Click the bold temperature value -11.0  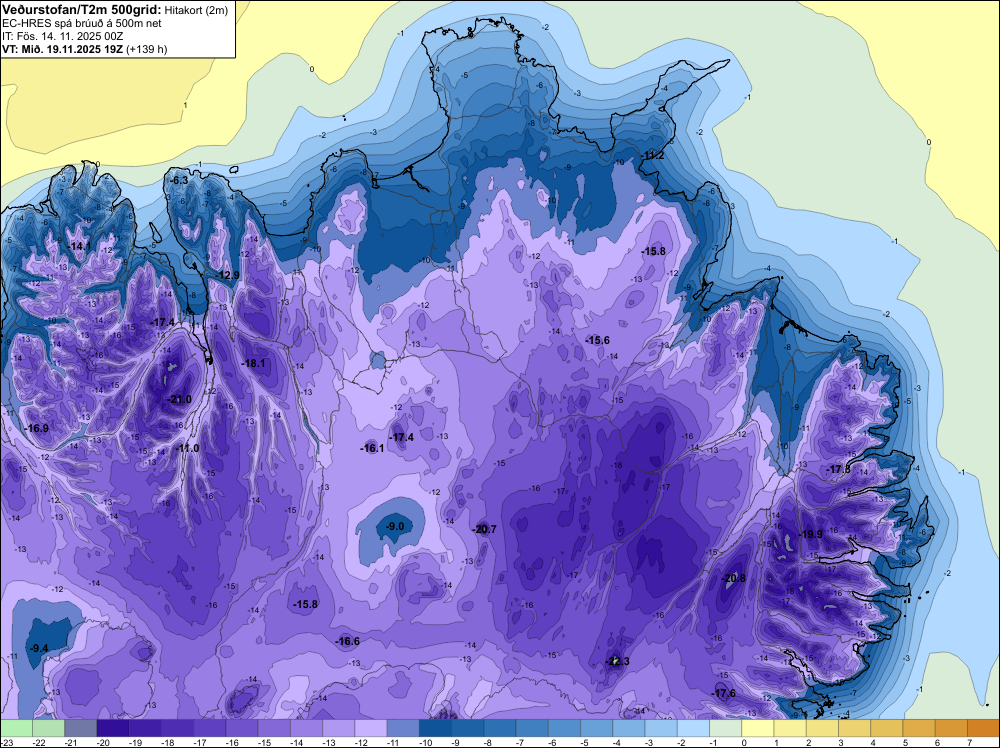[188, 448]
